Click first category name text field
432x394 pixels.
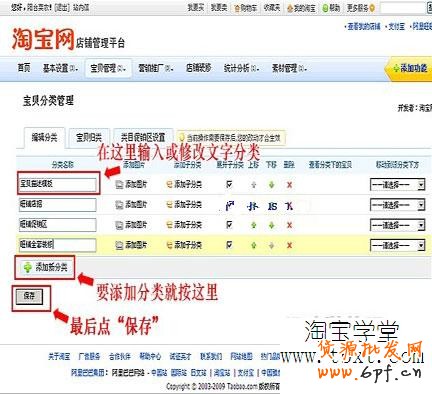coord(57,184)
